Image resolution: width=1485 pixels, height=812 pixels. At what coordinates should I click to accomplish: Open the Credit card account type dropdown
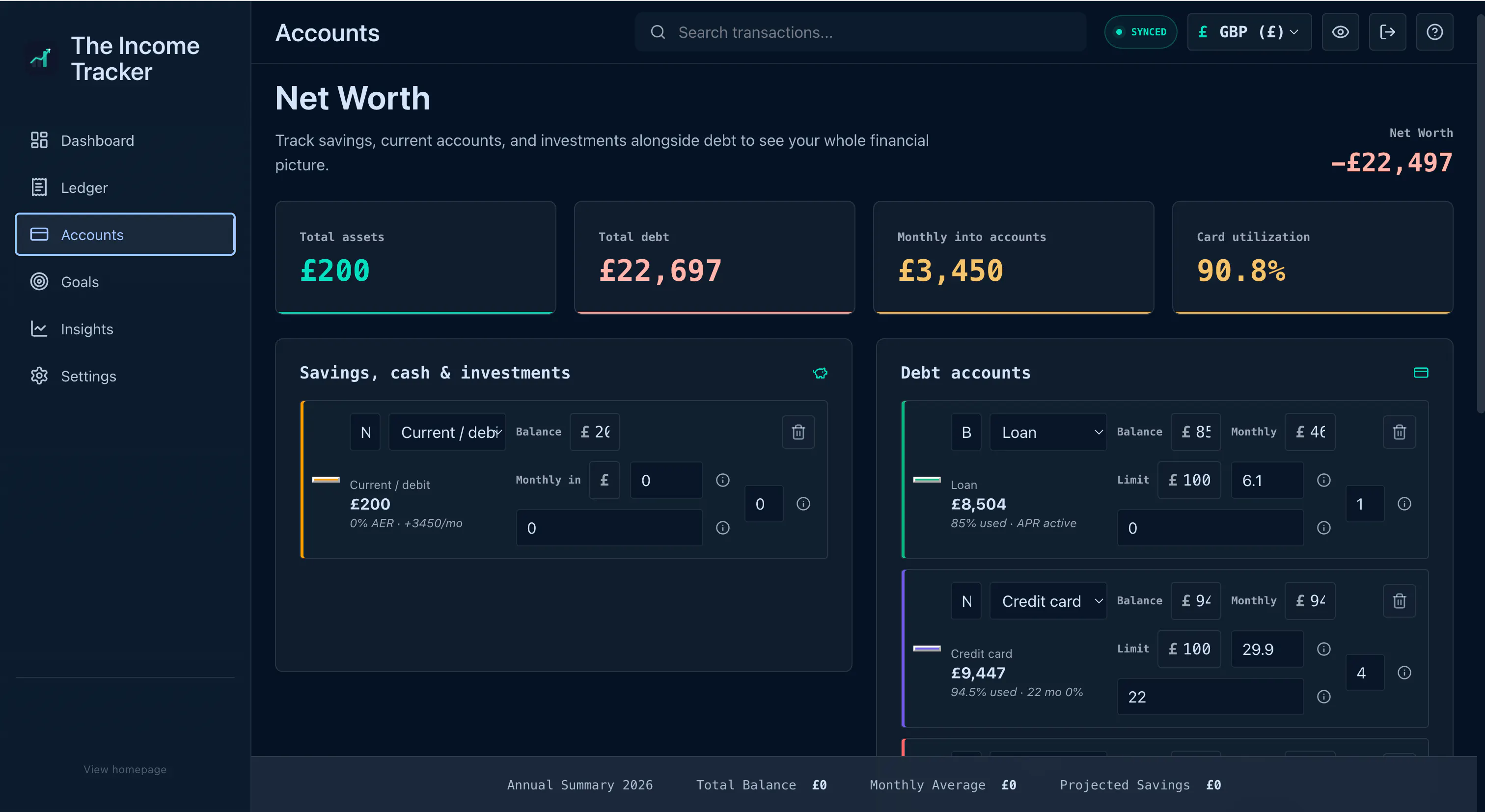(1048, 601)
